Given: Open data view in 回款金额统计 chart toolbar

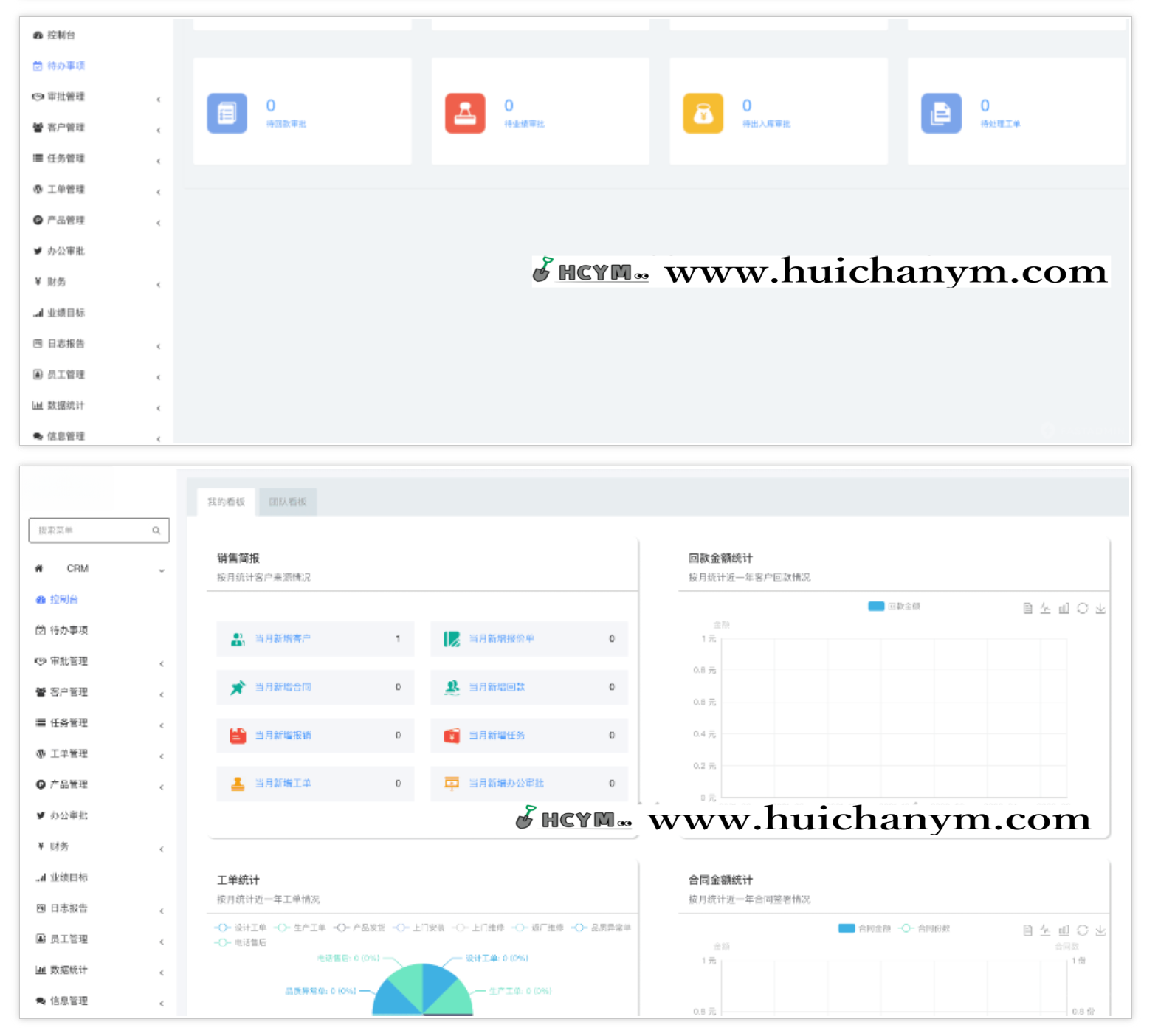Looking at the screenshot, I should tap(1027, 609).
